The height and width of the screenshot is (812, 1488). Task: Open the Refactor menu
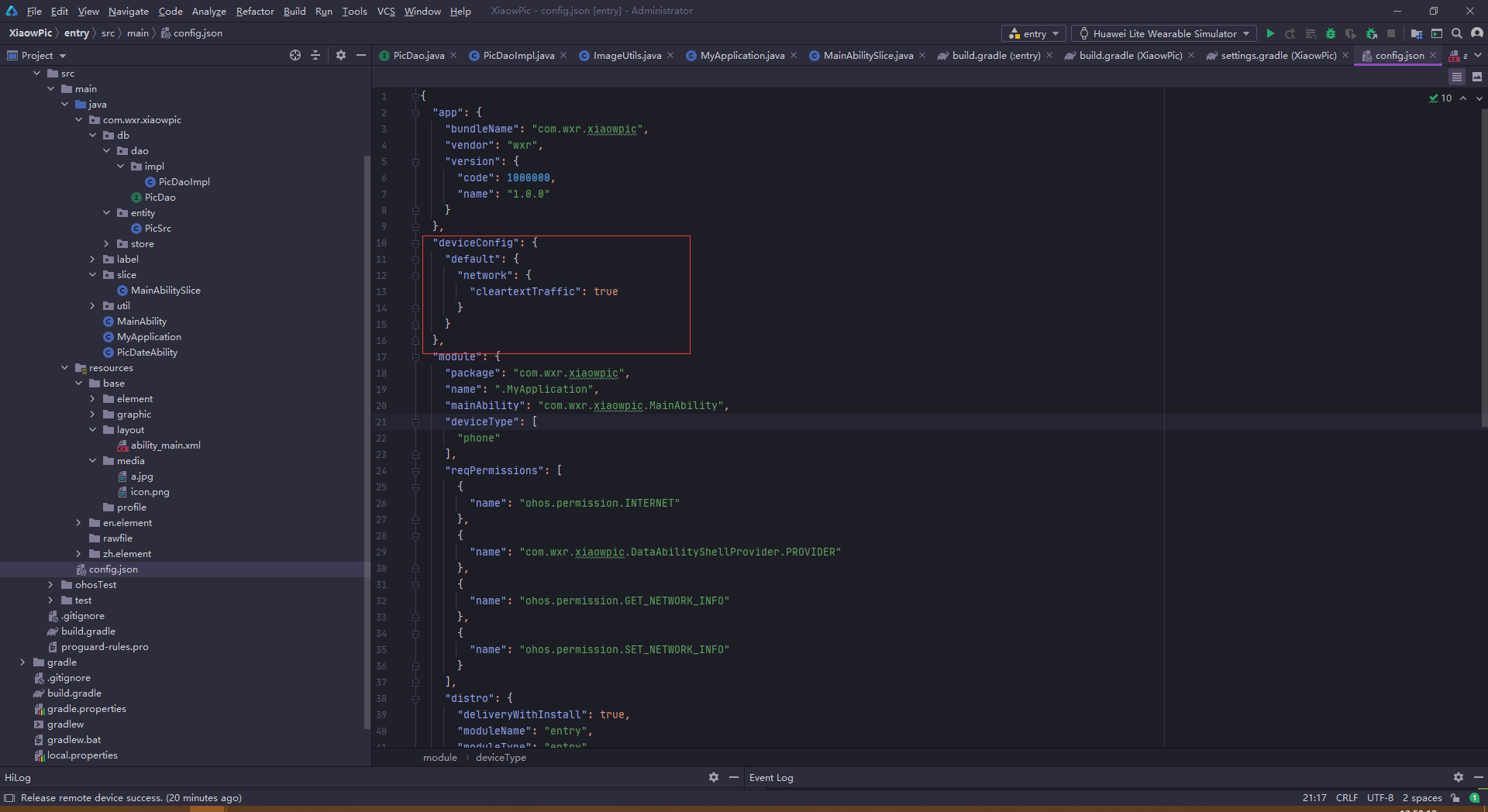tap(255, 11)
